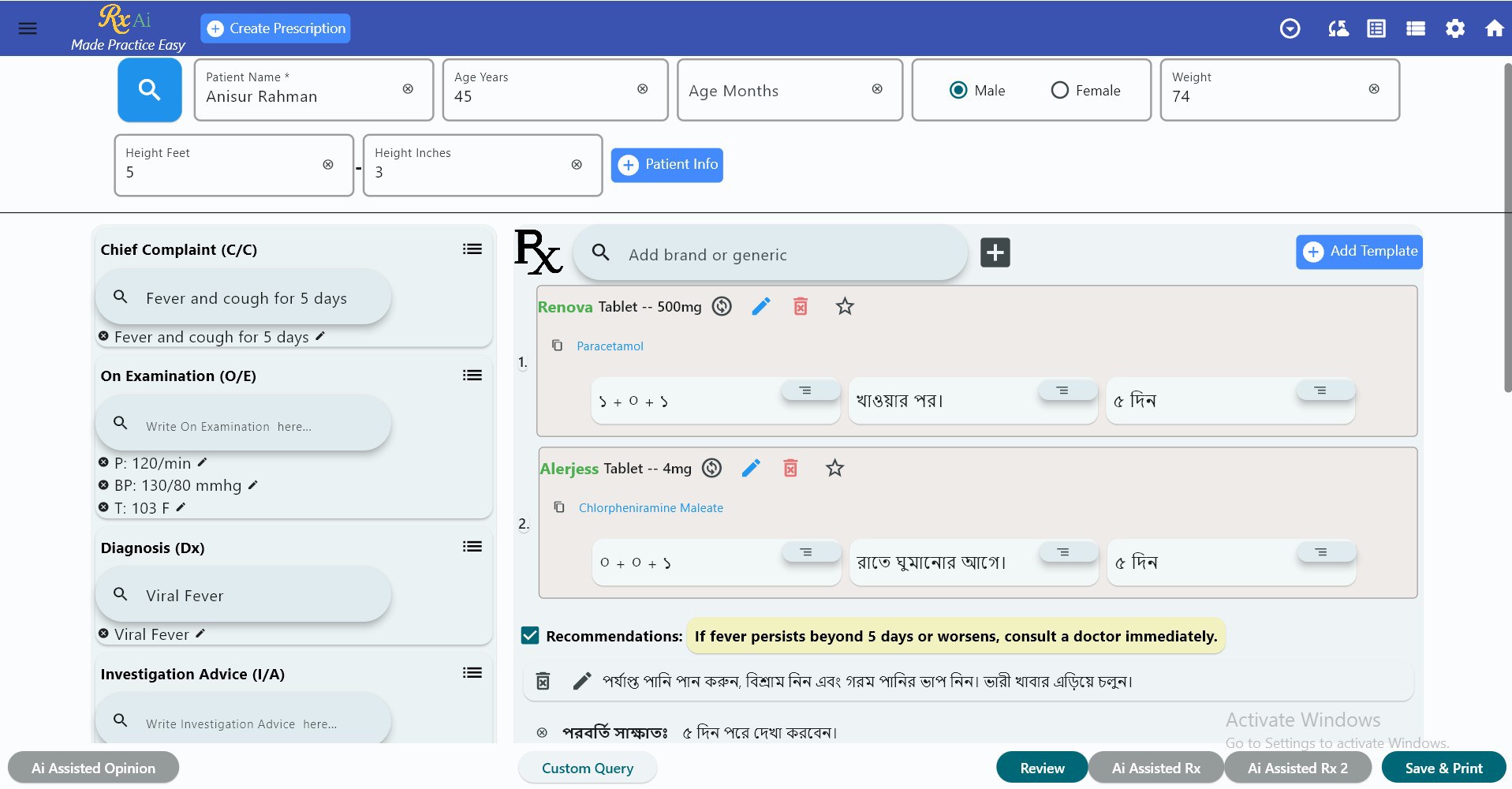Swap Alerjess with alternative brand
Image resolution: width=1512 pixels, height=789 pixels.
pyautogui.click(x=711, y=468)
